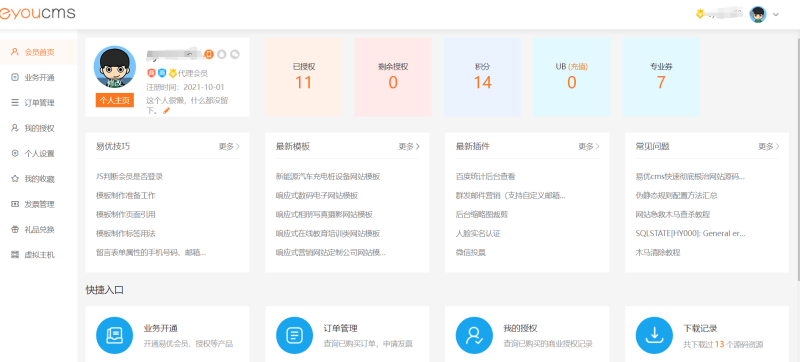Click the 我的收藏 star icon
This screenshot has height=362, width=800.
pyautogui.click(x=15, y=178)
